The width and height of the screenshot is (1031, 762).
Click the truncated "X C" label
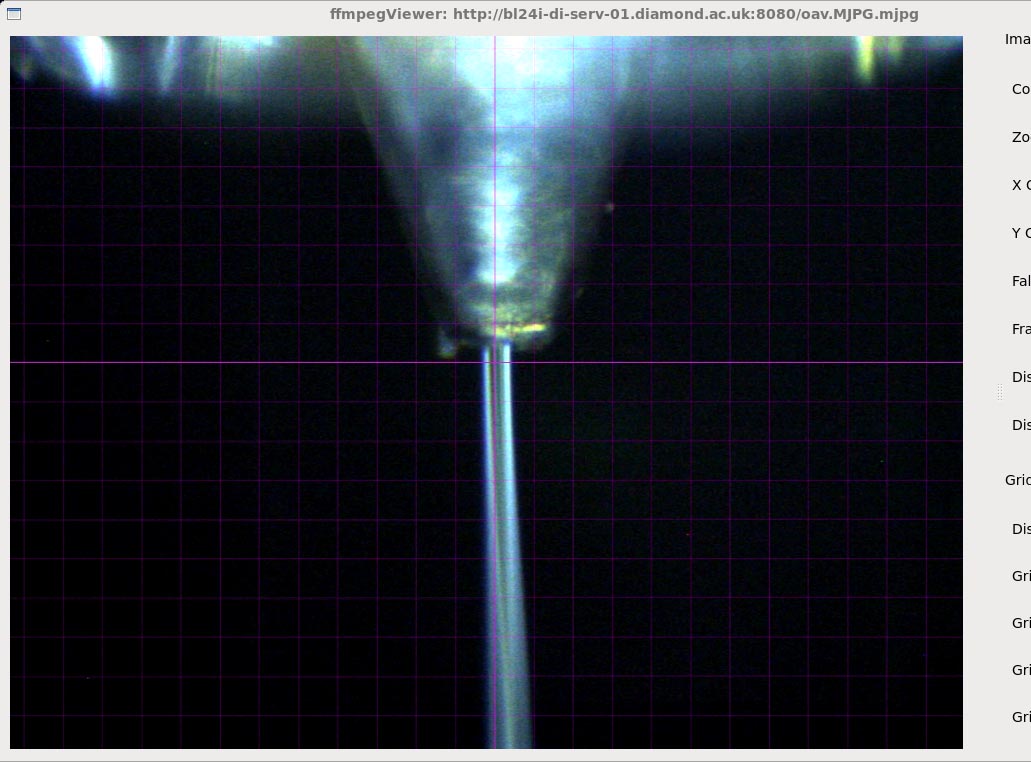[1021, 185]
